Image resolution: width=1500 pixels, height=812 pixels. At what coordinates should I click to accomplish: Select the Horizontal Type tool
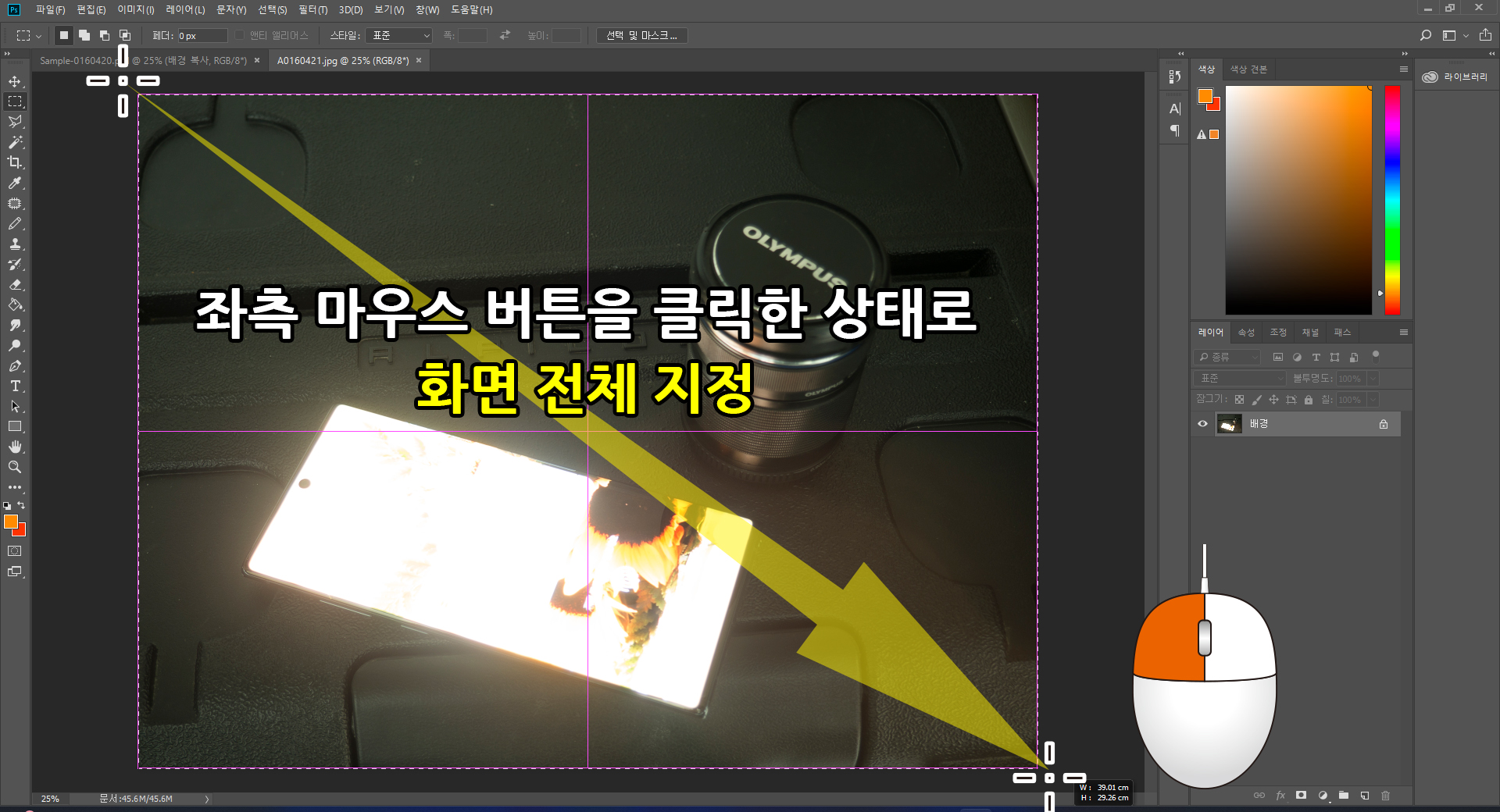pos(15,386)
